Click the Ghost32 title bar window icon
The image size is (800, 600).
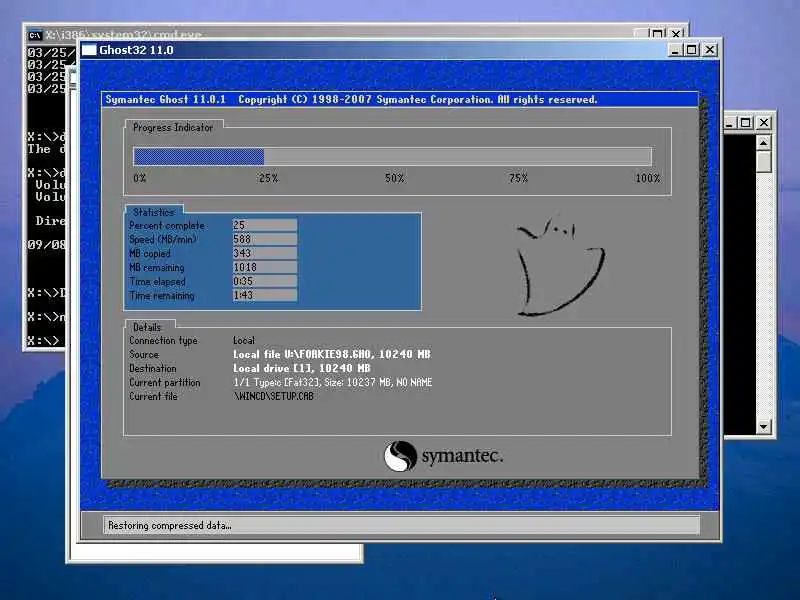coord(89,50)
